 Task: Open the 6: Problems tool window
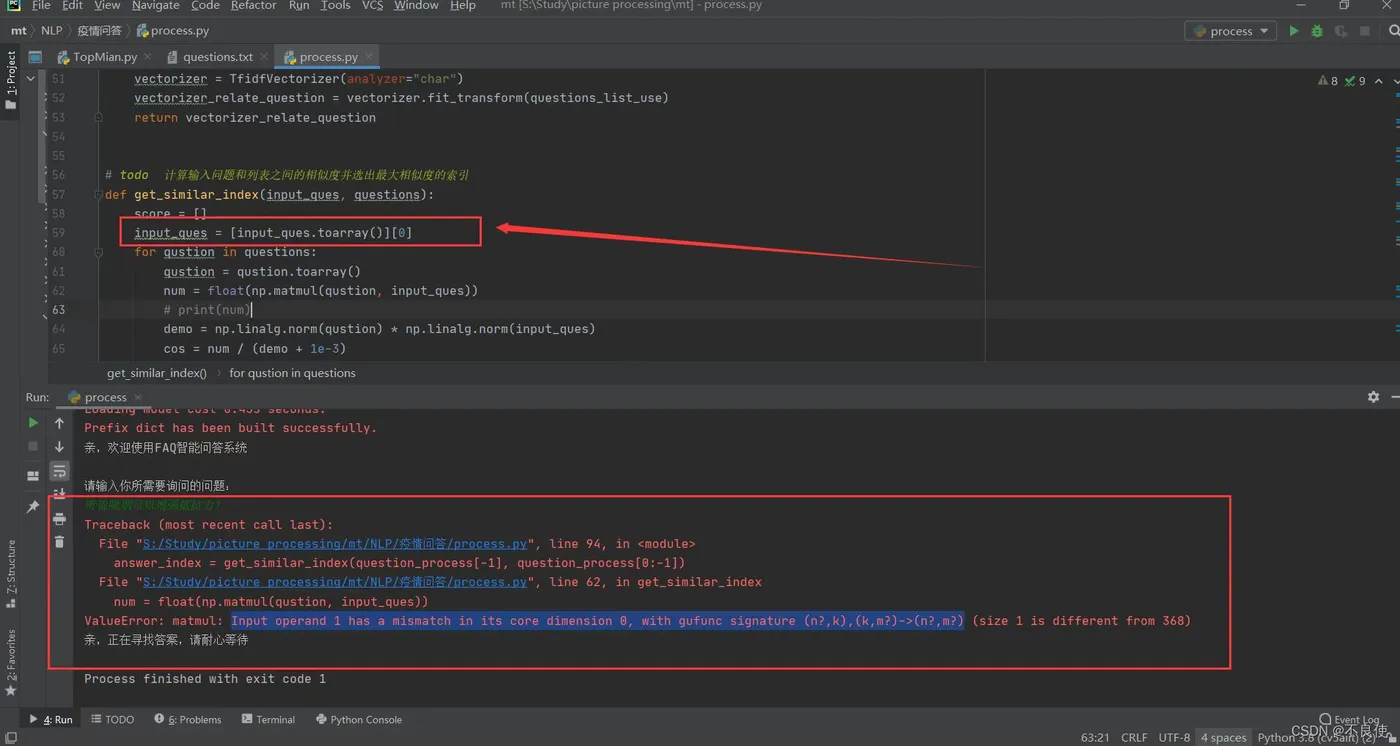187,719
